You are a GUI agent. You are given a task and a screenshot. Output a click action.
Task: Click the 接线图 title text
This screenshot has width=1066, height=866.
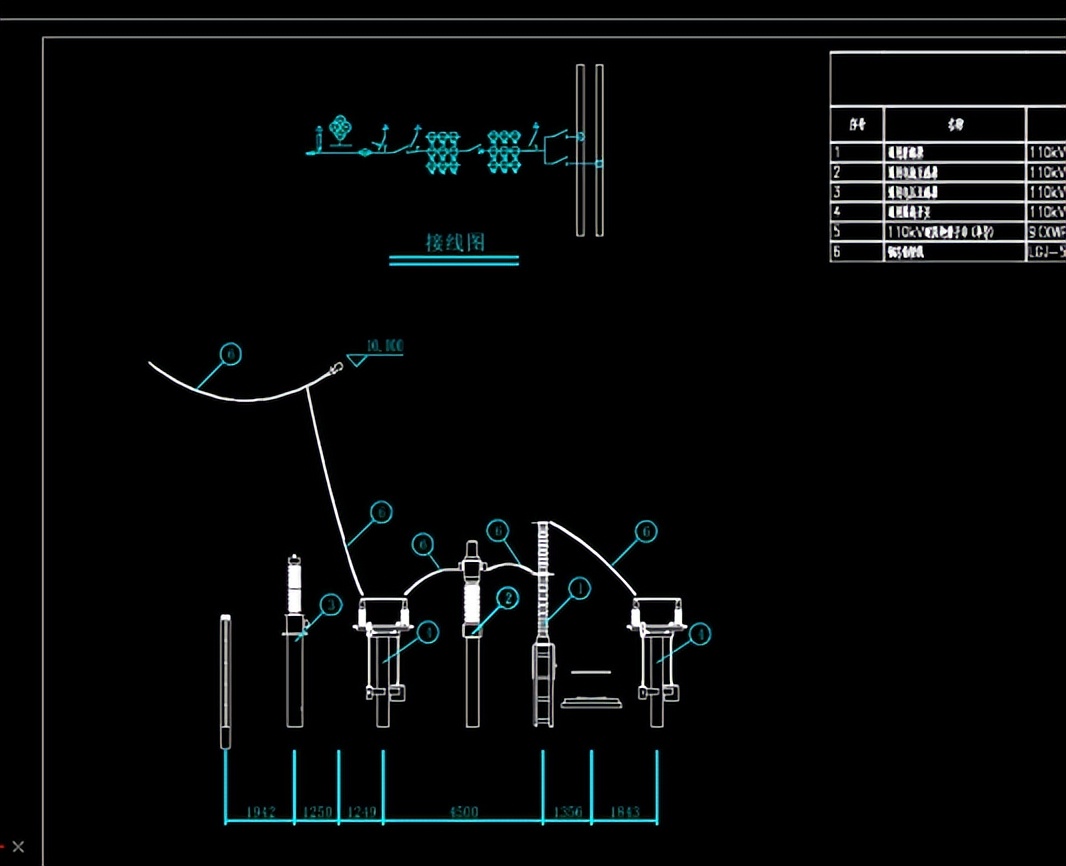pos(453,243)
